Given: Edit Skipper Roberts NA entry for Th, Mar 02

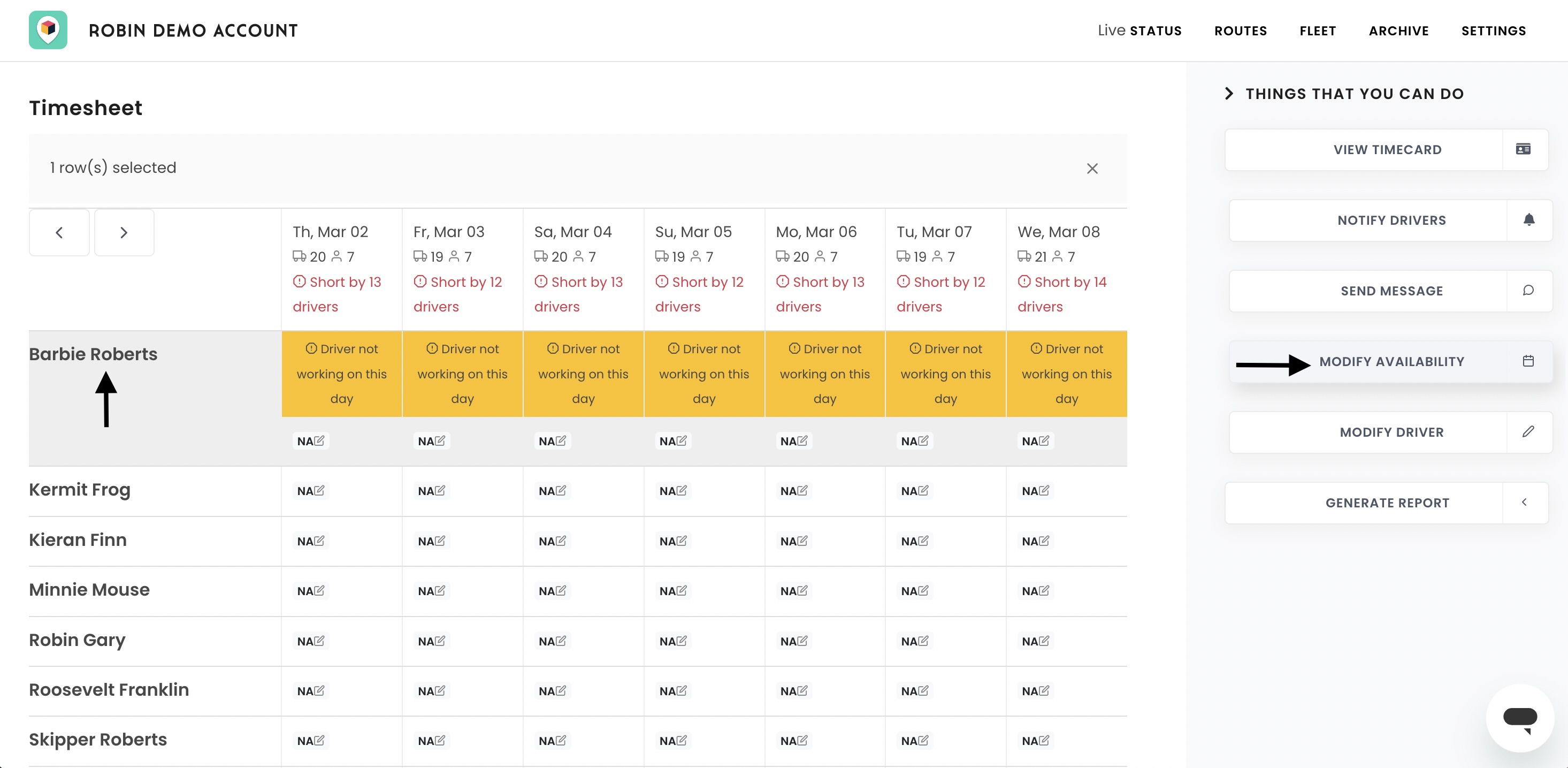Looking at the screenshot, I should point(311,741).
